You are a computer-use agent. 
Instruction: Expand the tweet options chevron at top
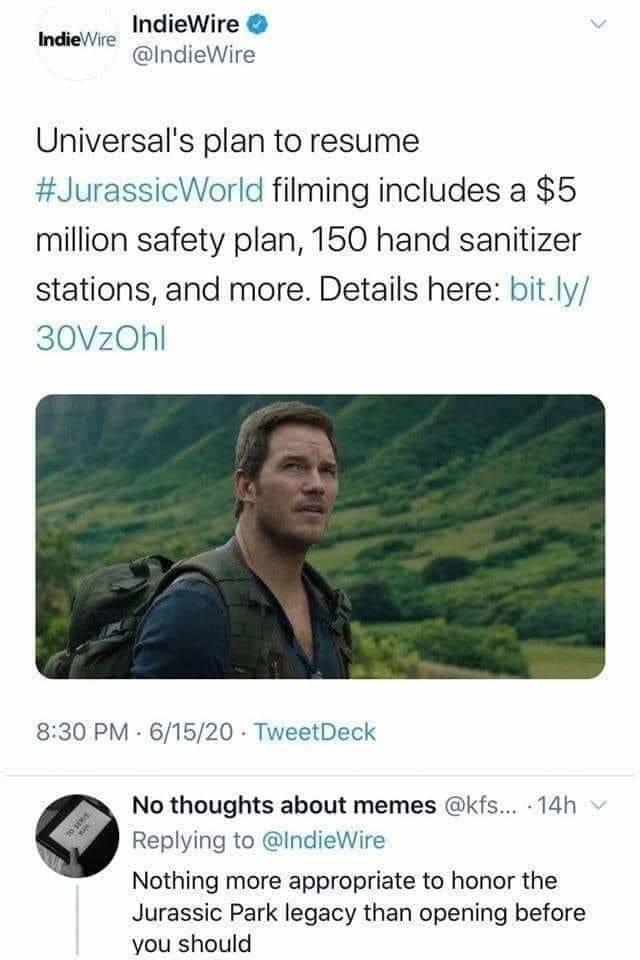click(598, 24)
